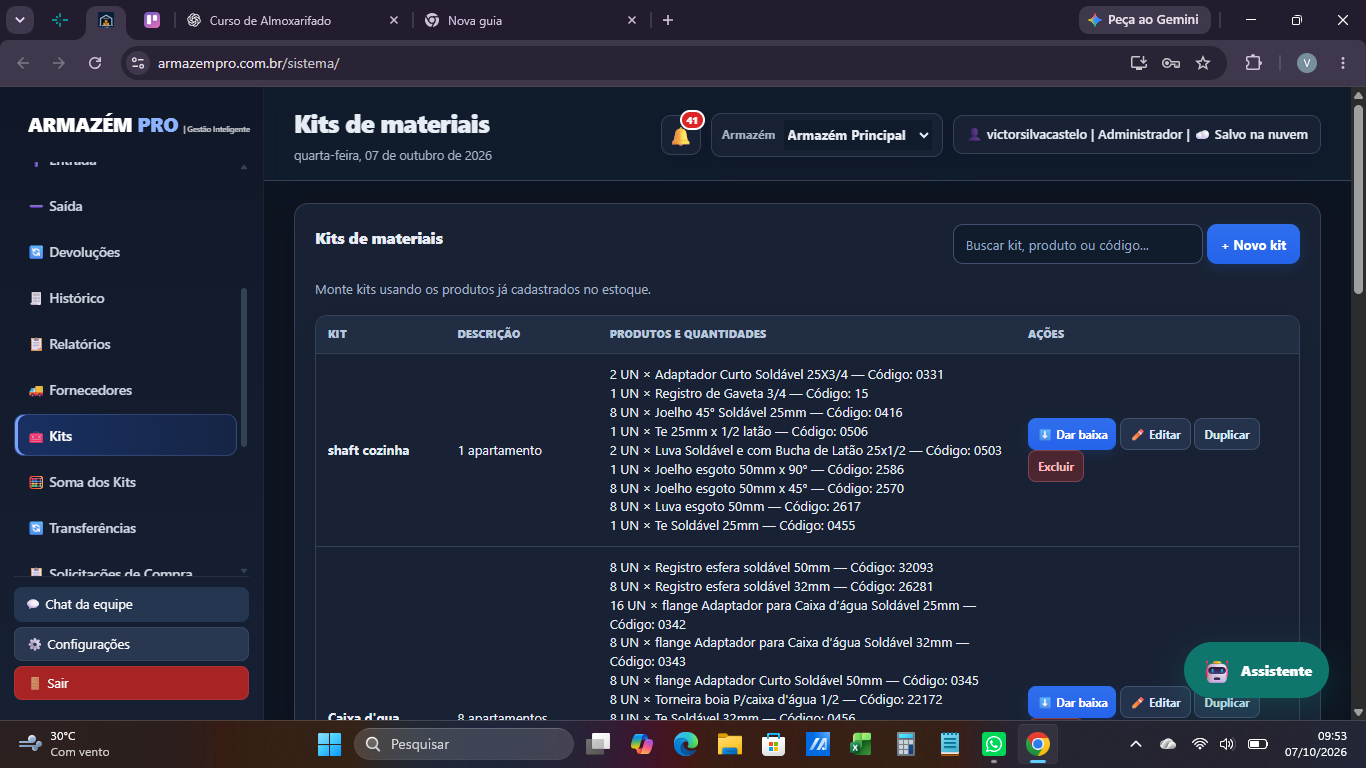Open Chat da equipe
Image resolution: width=1366 pixels, height=768 pixels.
pyautogui.click(x=131, y=604)
